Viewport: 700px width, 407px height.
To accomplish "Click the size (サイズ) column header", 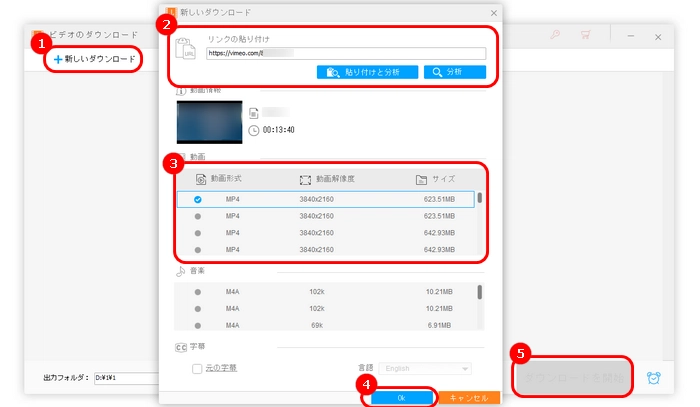I will pos(435,179).
